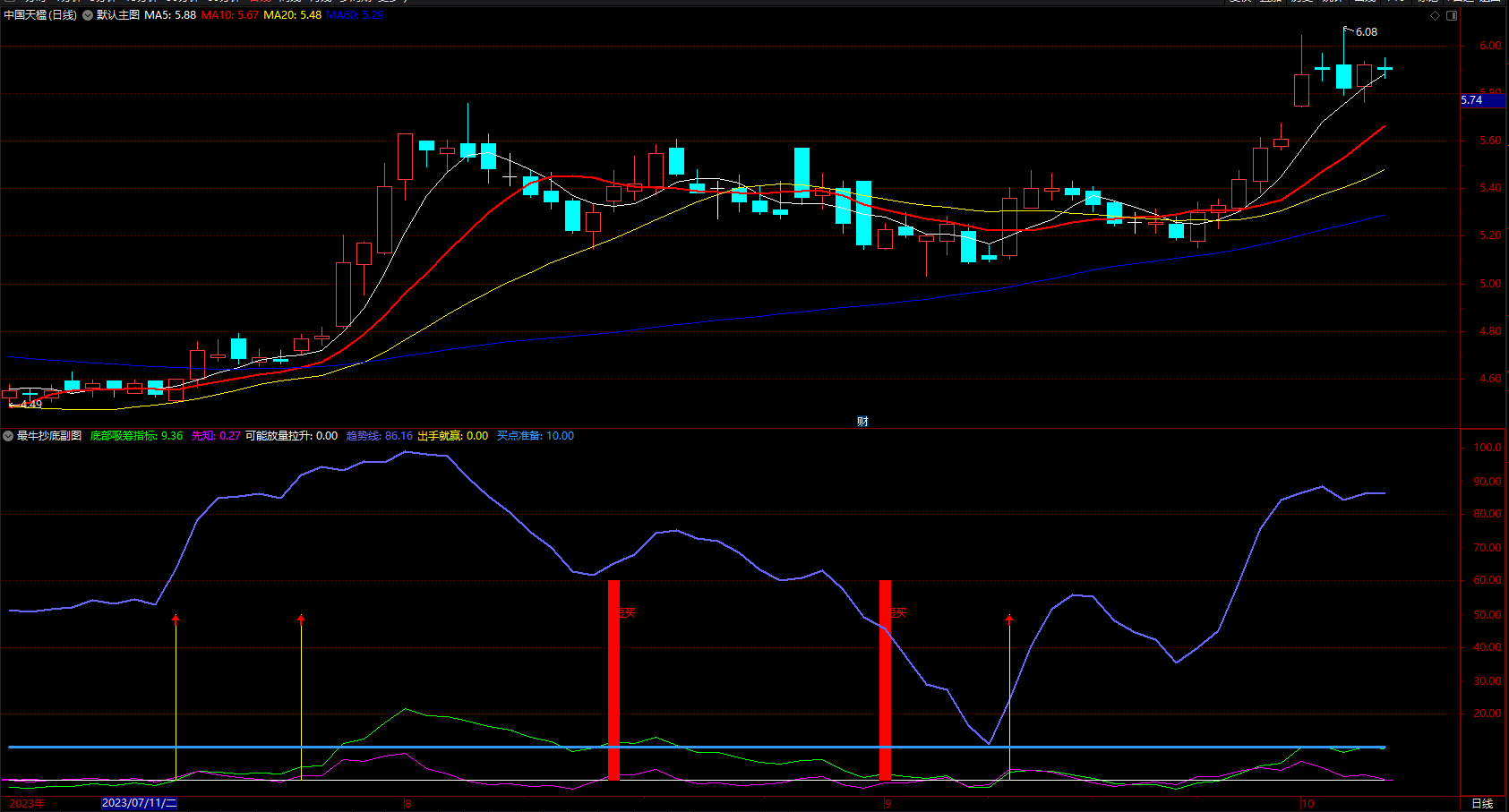The height and width of the screenshot is (812, 1509).
Task: Select the 先知: 0.27 label
Action: [x=216, y=436]
